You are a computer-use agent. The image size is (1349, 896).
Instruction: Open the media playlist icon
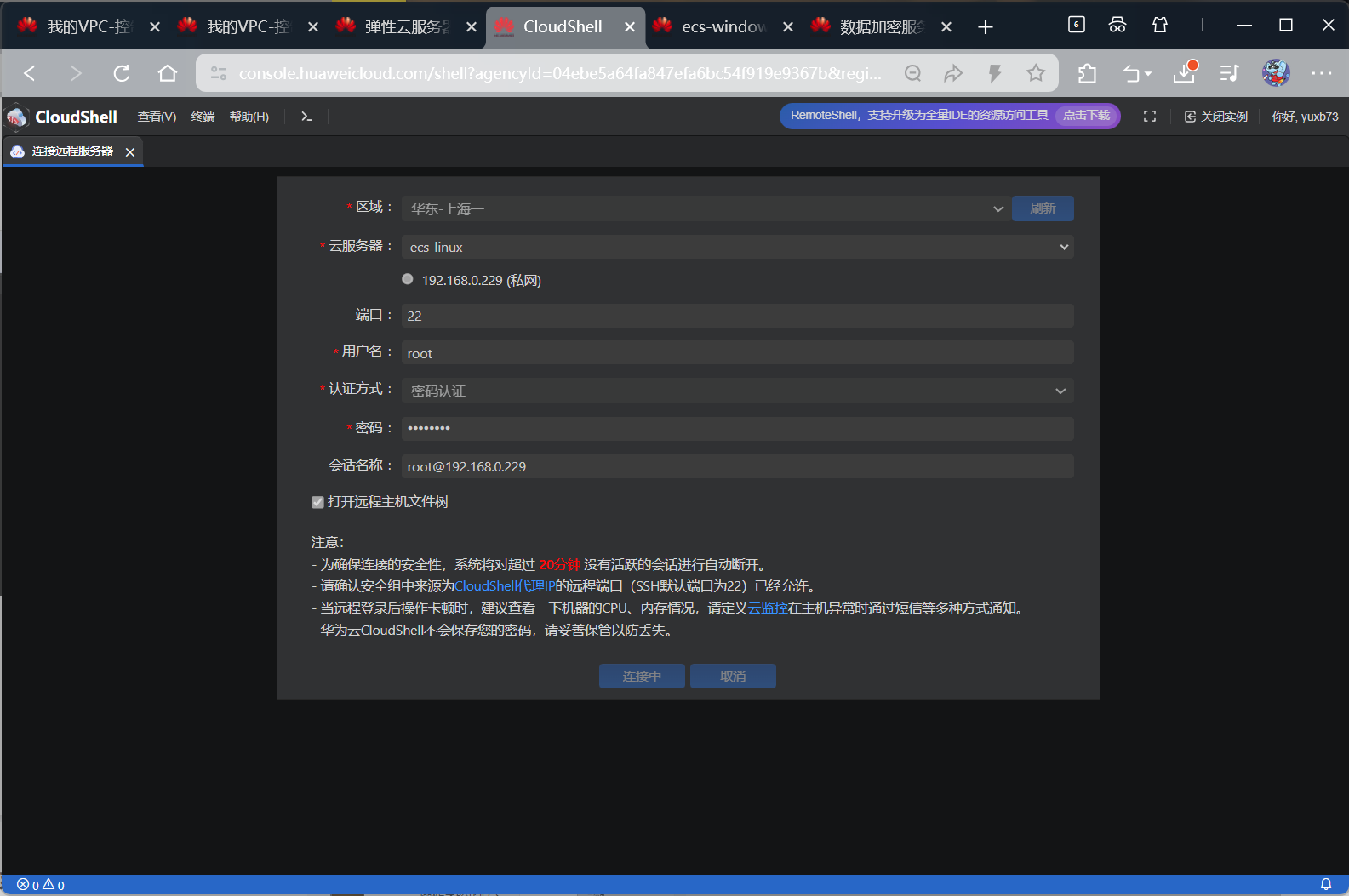(1229, 73)
